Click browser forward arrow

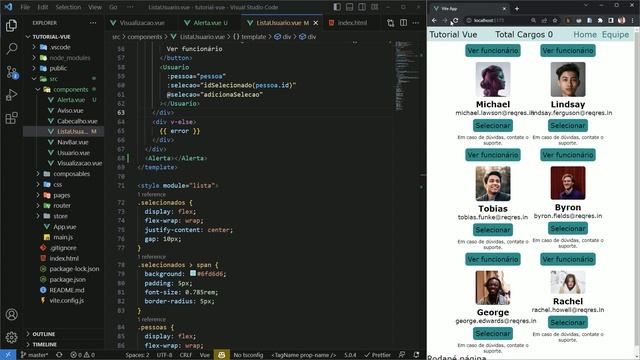445,20
